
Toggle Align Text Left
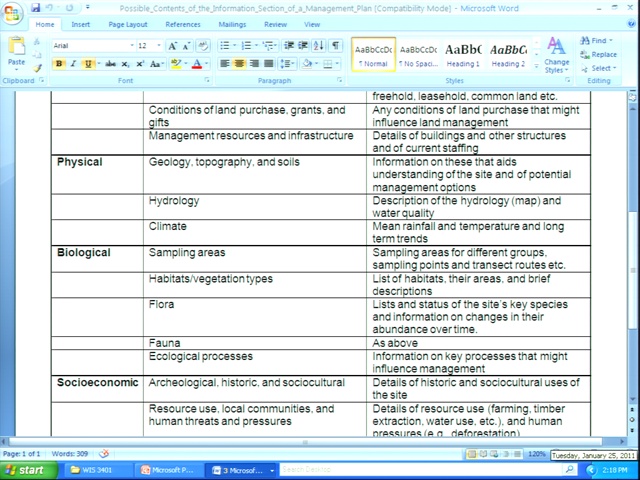224,64
